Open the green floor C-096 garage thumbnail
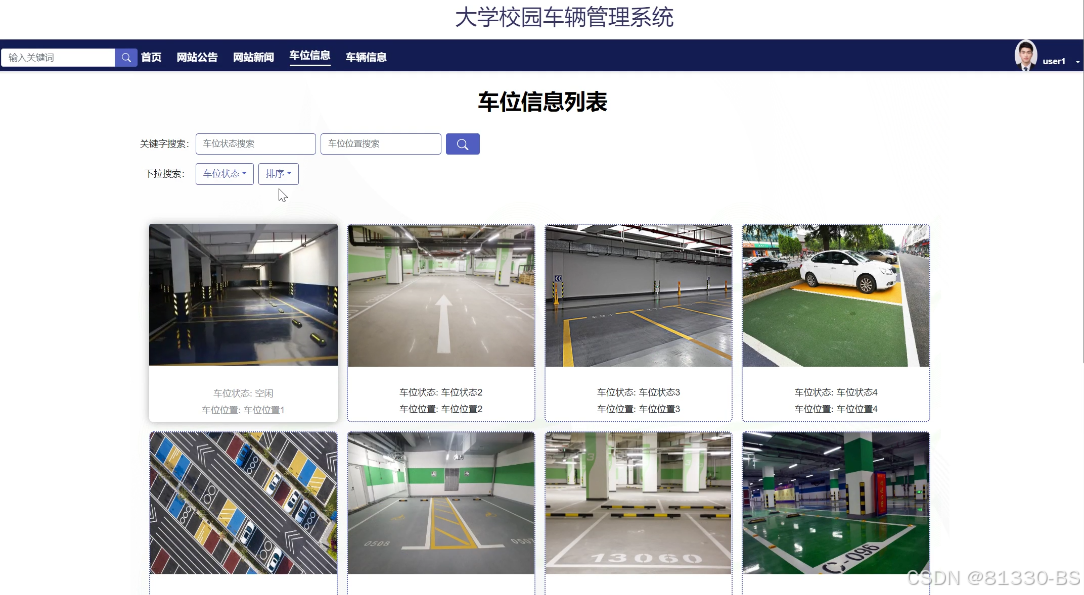This screenshot has width=1084, height=595. tap(836, 503)
